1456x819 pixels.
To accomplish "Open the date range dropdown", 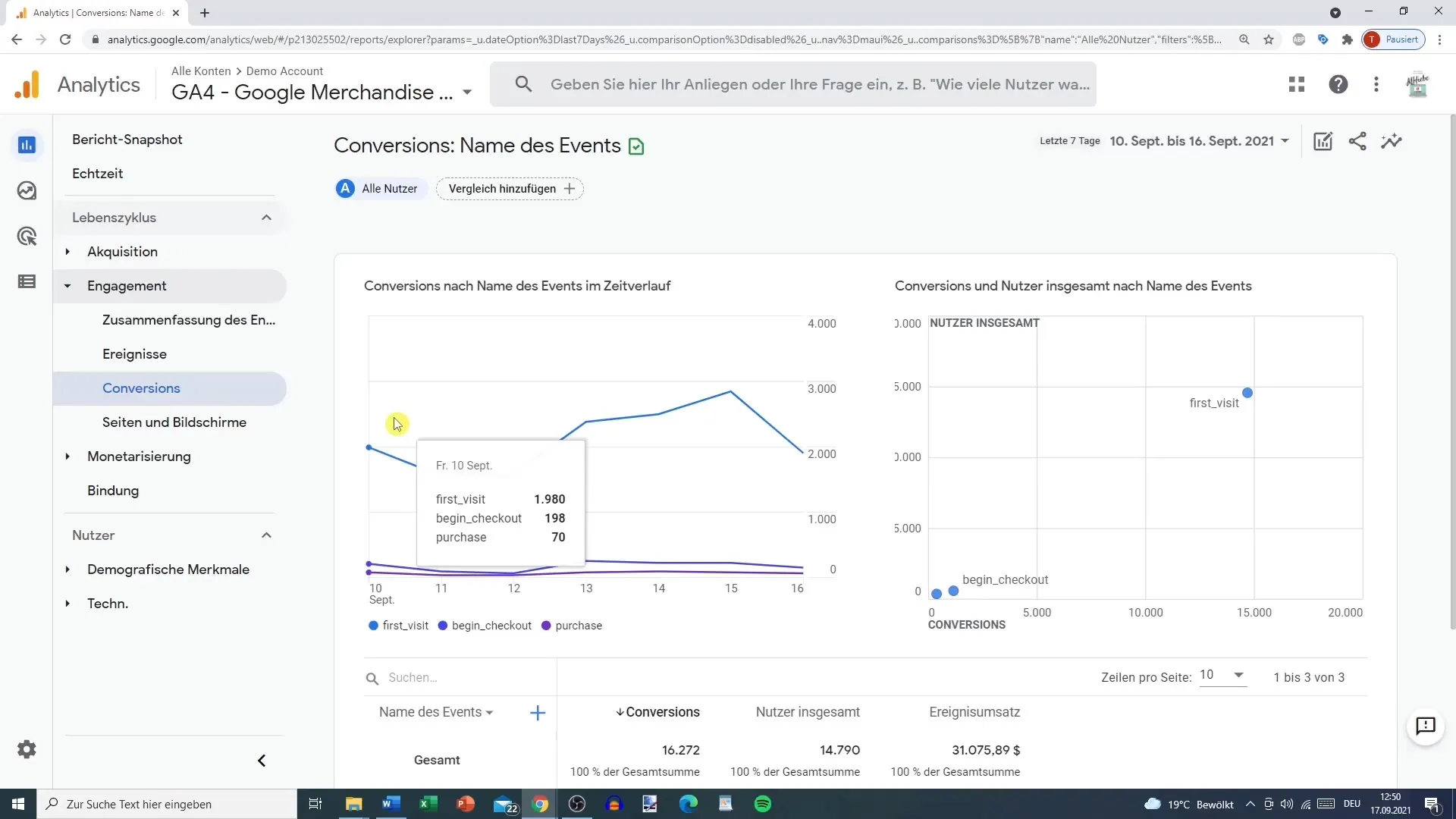I will (x=1199, y=141).
